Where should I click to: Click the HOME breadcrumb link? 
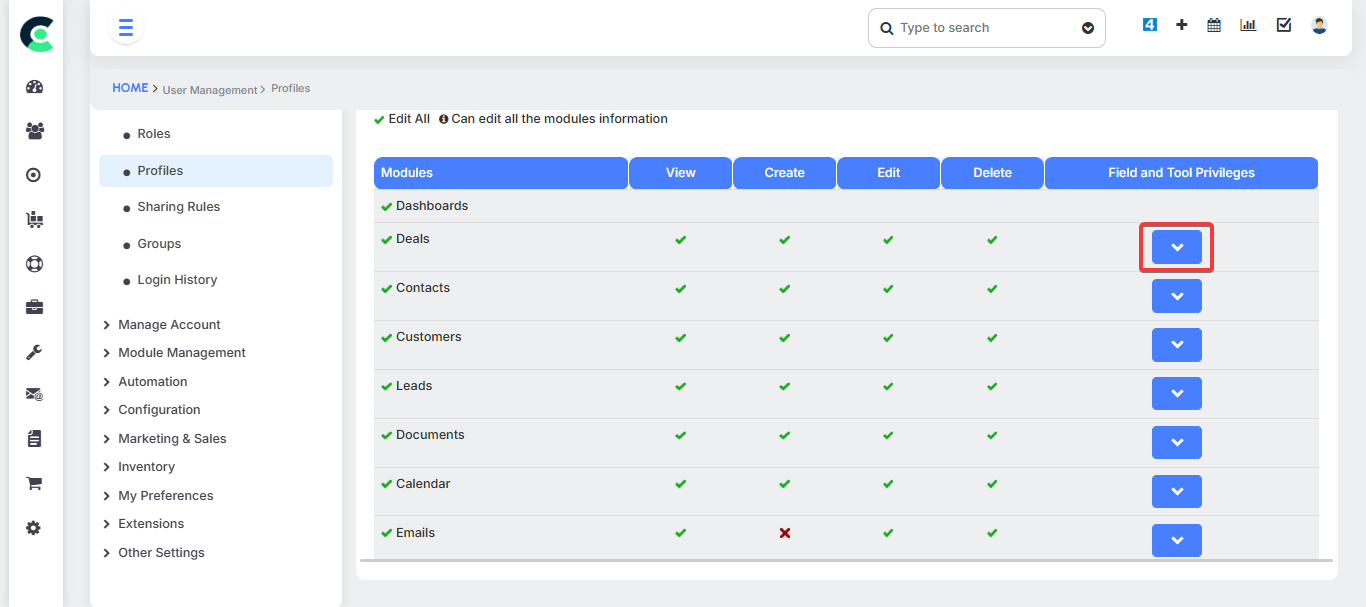click(130, 88)
